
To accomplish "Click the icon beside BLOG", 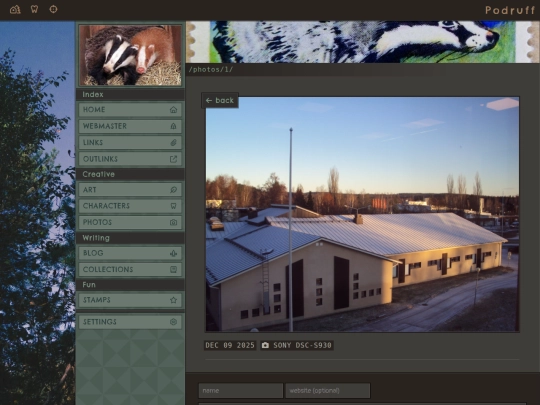I will pos(173,253).
